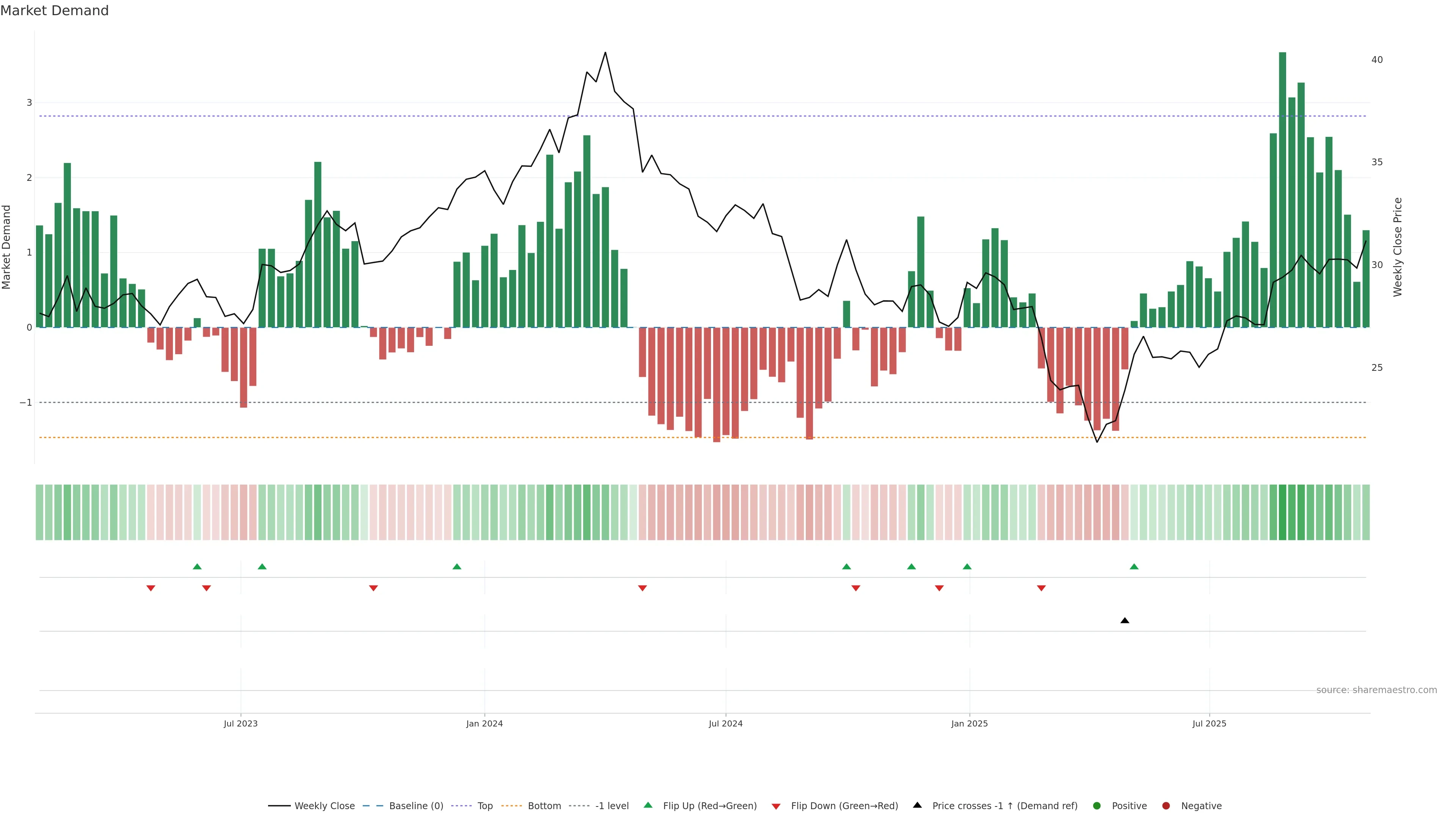Click the black price-cross triangle marker
Screen dimensions: 1456x819
point(1125,621)
